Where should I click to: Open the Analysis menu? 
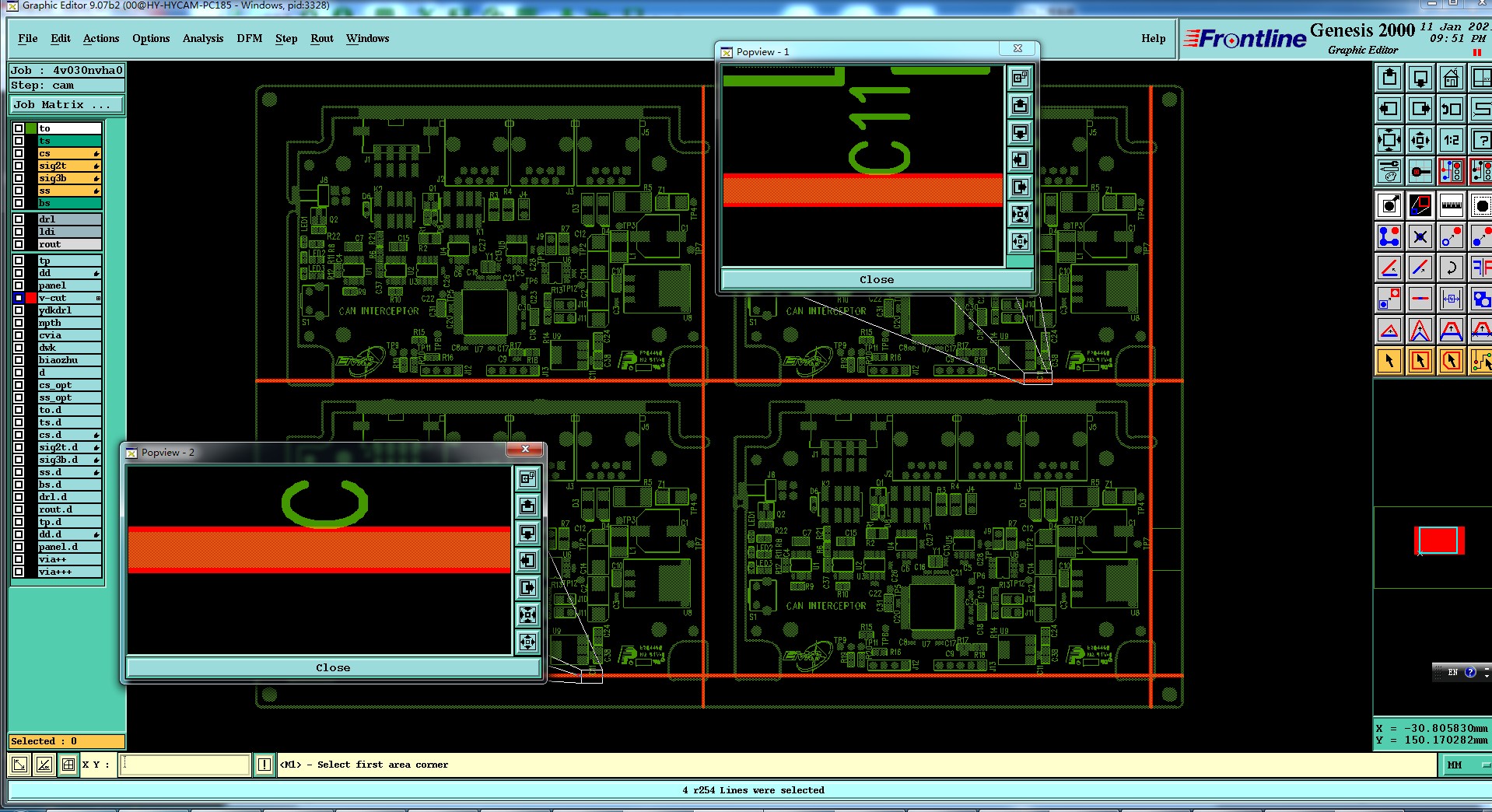coord(203,38)
